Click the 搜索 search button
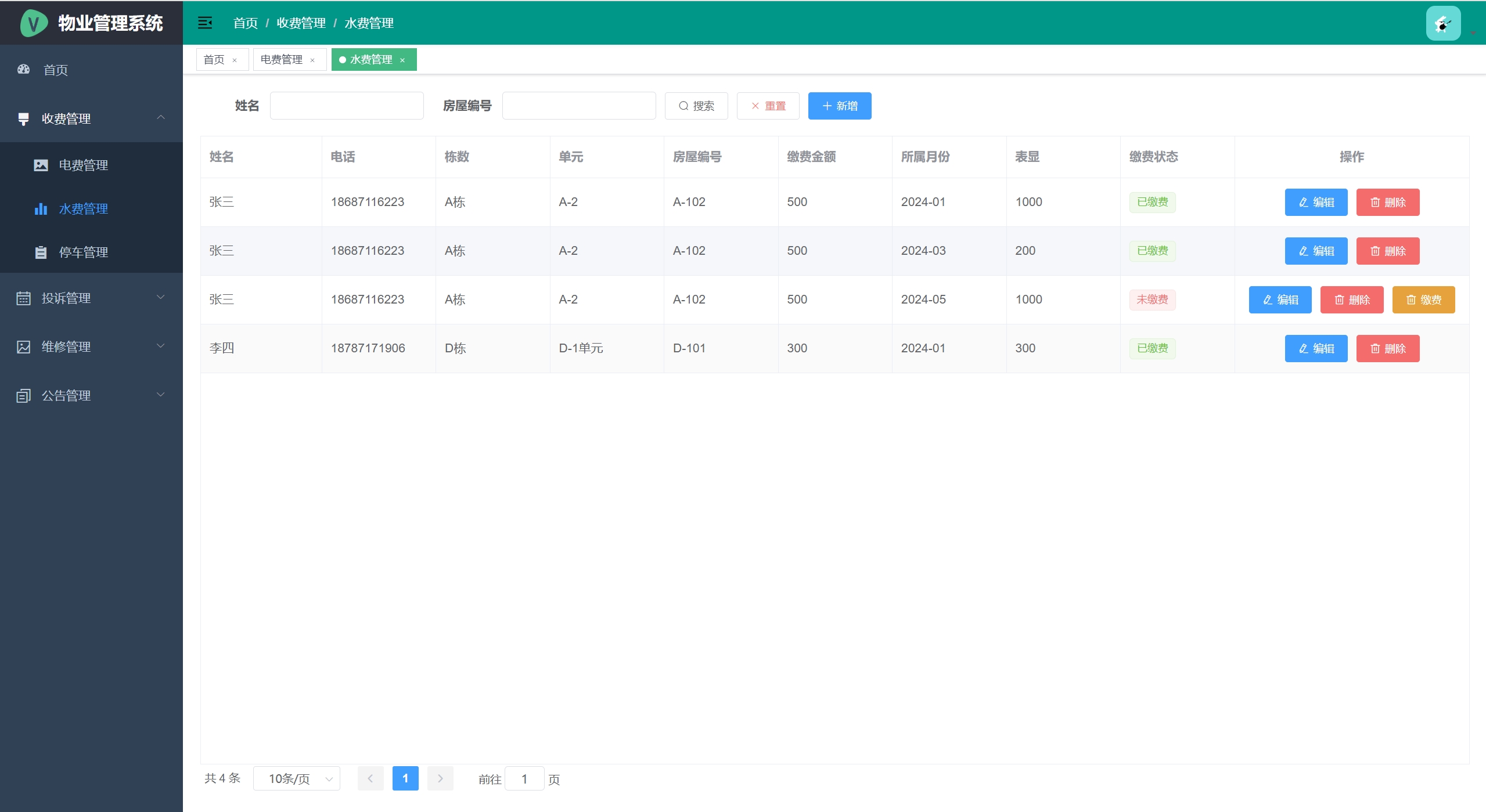1486x812 pixels. click(696, 106)
